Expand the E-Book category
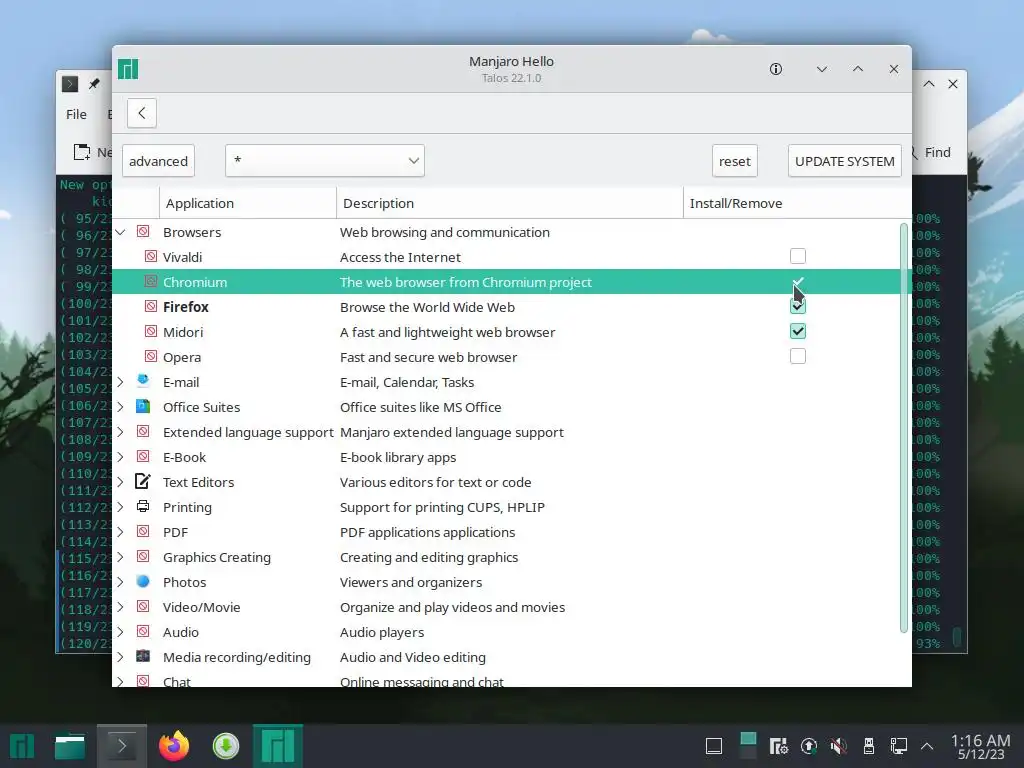Screen dimensions: 1024x768 click(x=121, y=457)
